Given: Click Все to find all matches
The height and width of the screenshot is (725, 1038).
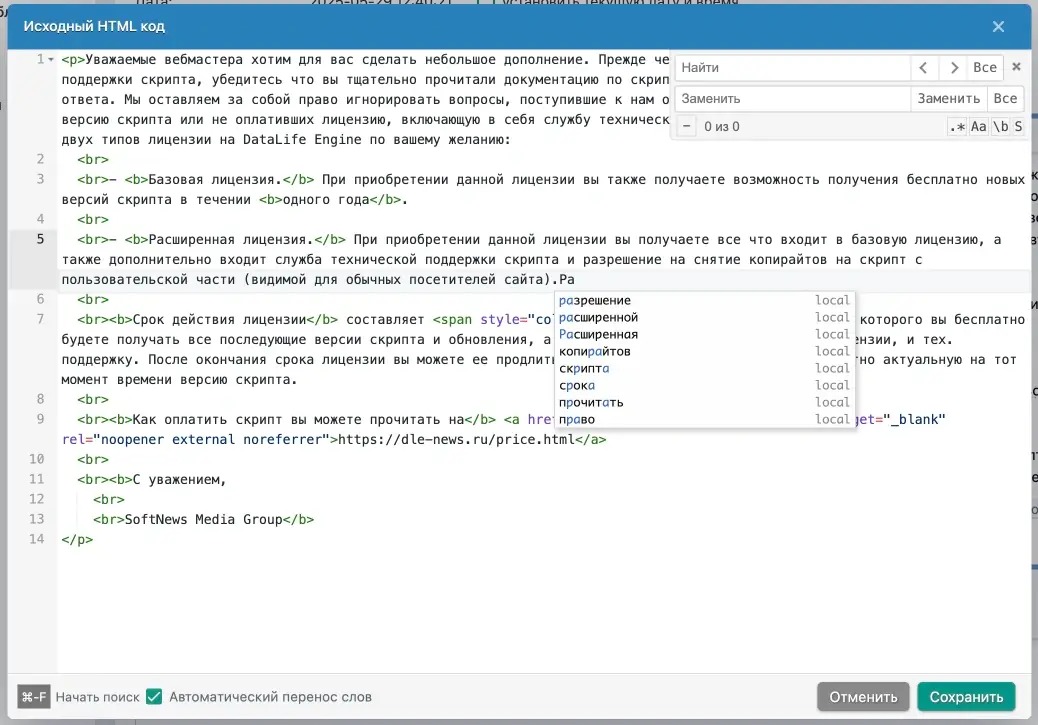Looking at the screenshot, I should point(985,68).
